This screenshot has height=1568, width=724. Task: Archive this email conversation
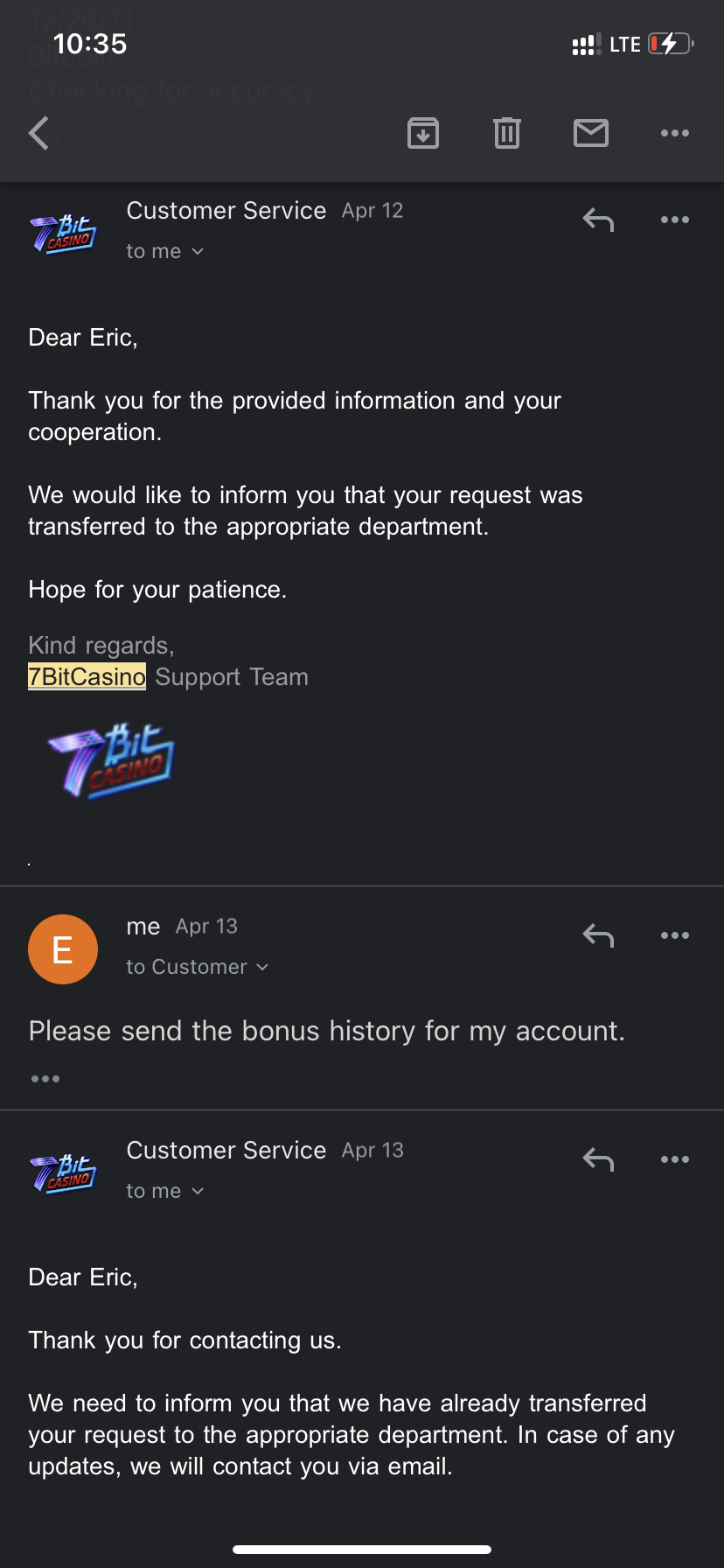pyautogui.click(x=423, y=134)
